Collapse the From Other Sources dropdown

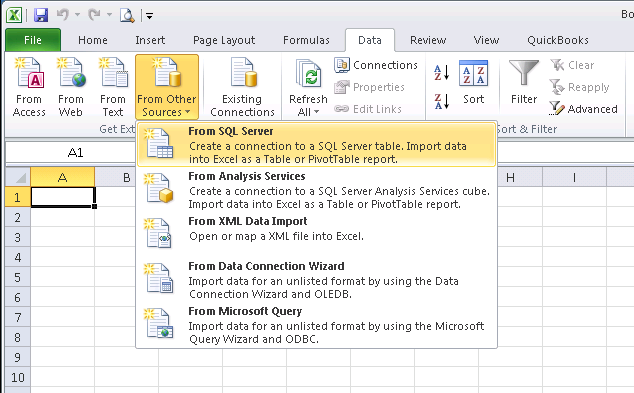tap(167, 87)
